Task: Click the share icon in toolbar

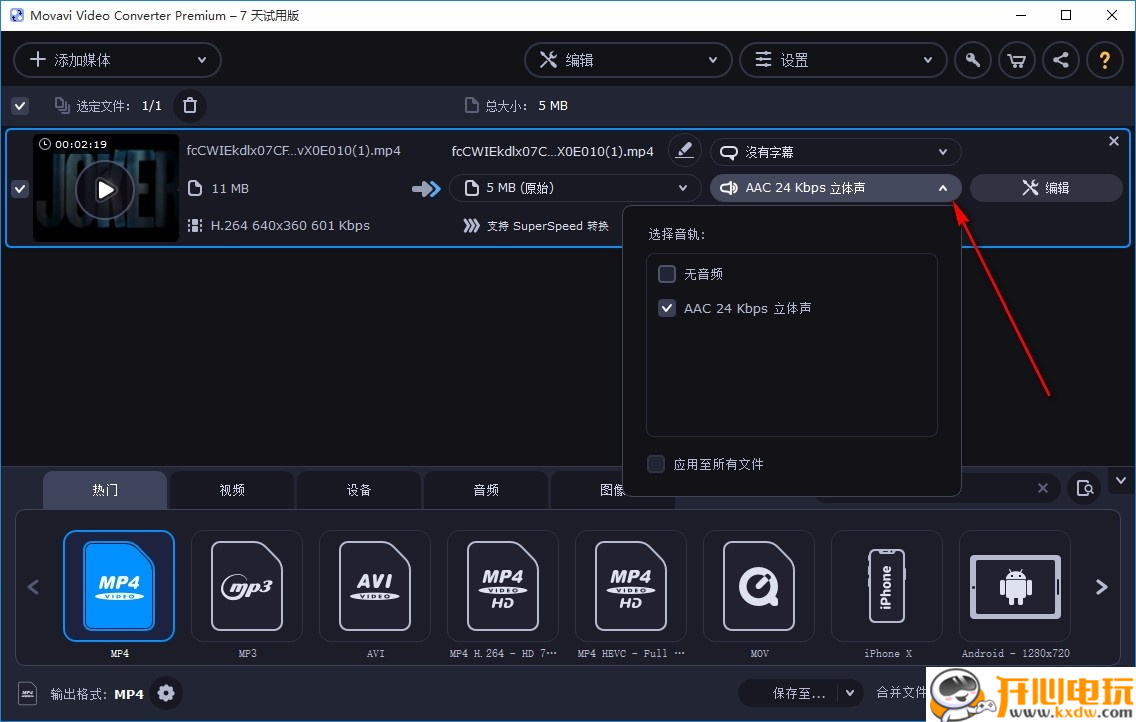Action: pyautogui.click(x=1061, y=60)
